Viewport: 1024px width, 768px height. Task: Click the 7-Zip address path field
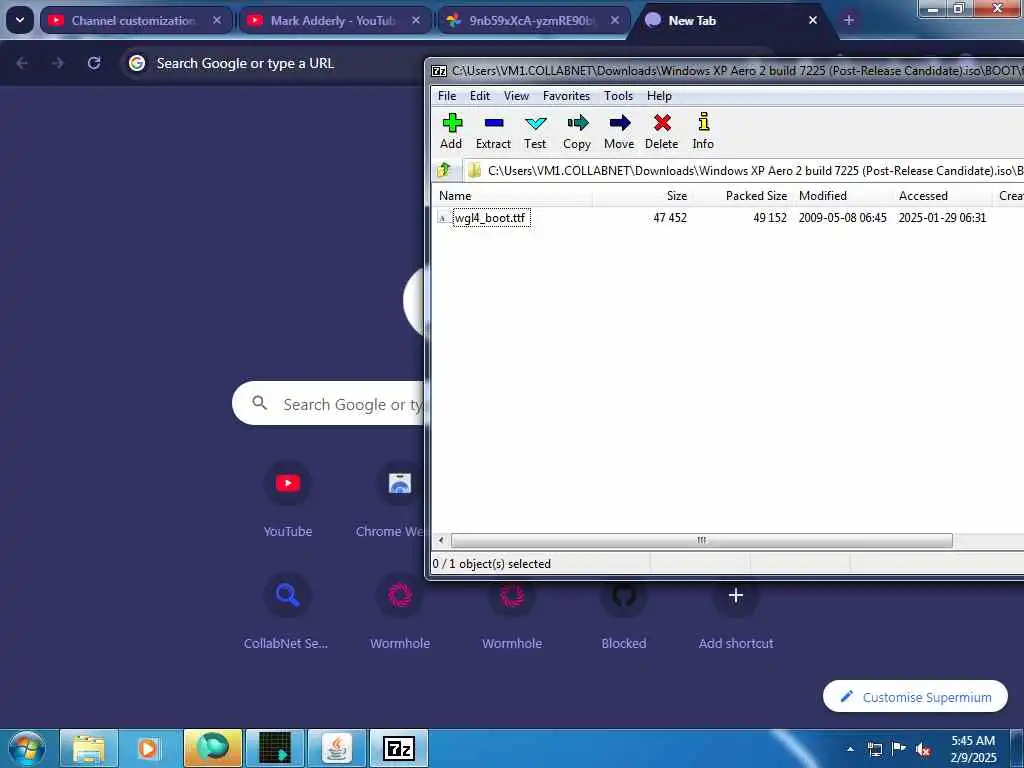coord(743,170)
